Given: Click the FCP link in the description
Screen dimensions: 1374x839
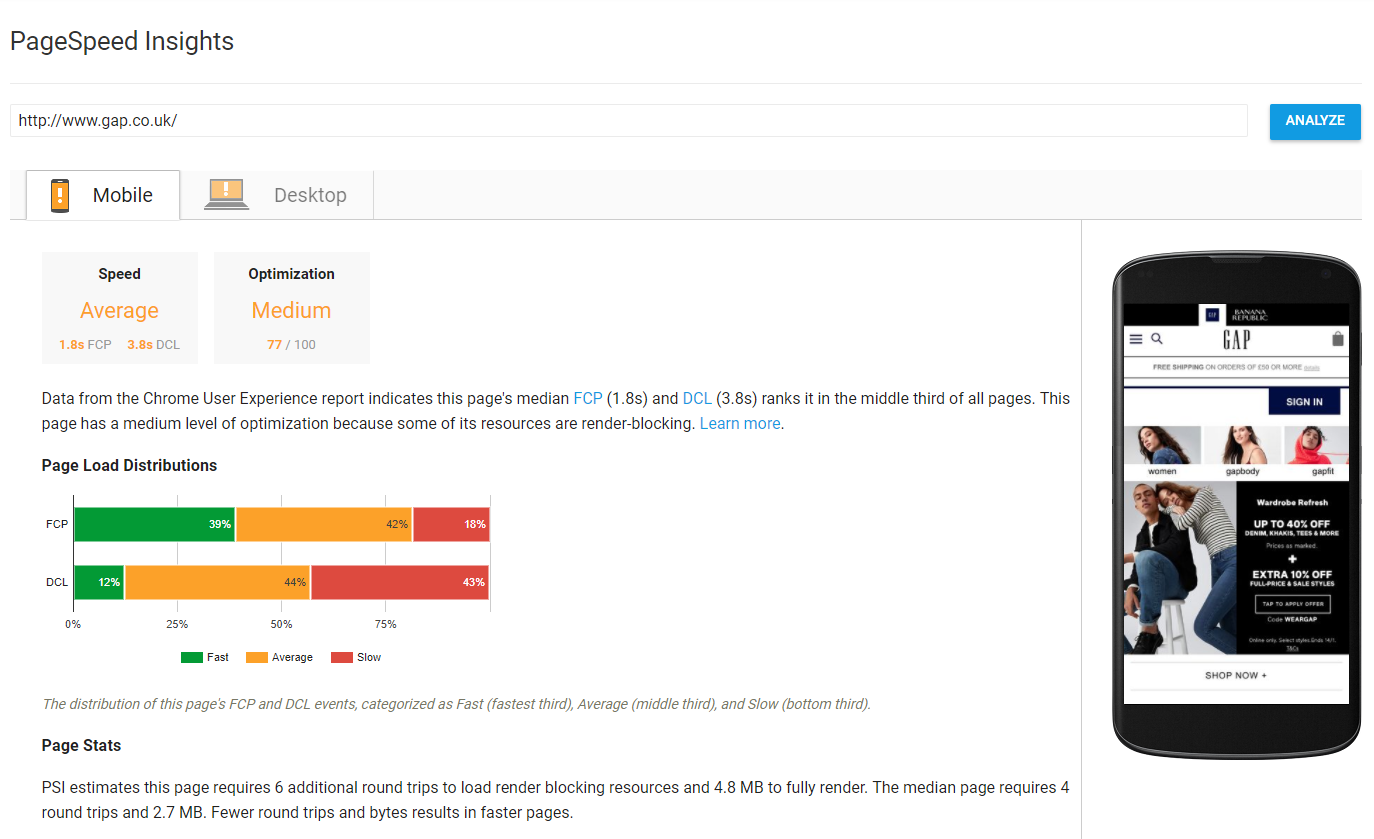Looking at the screenshot, I should (x=587, y=398).
